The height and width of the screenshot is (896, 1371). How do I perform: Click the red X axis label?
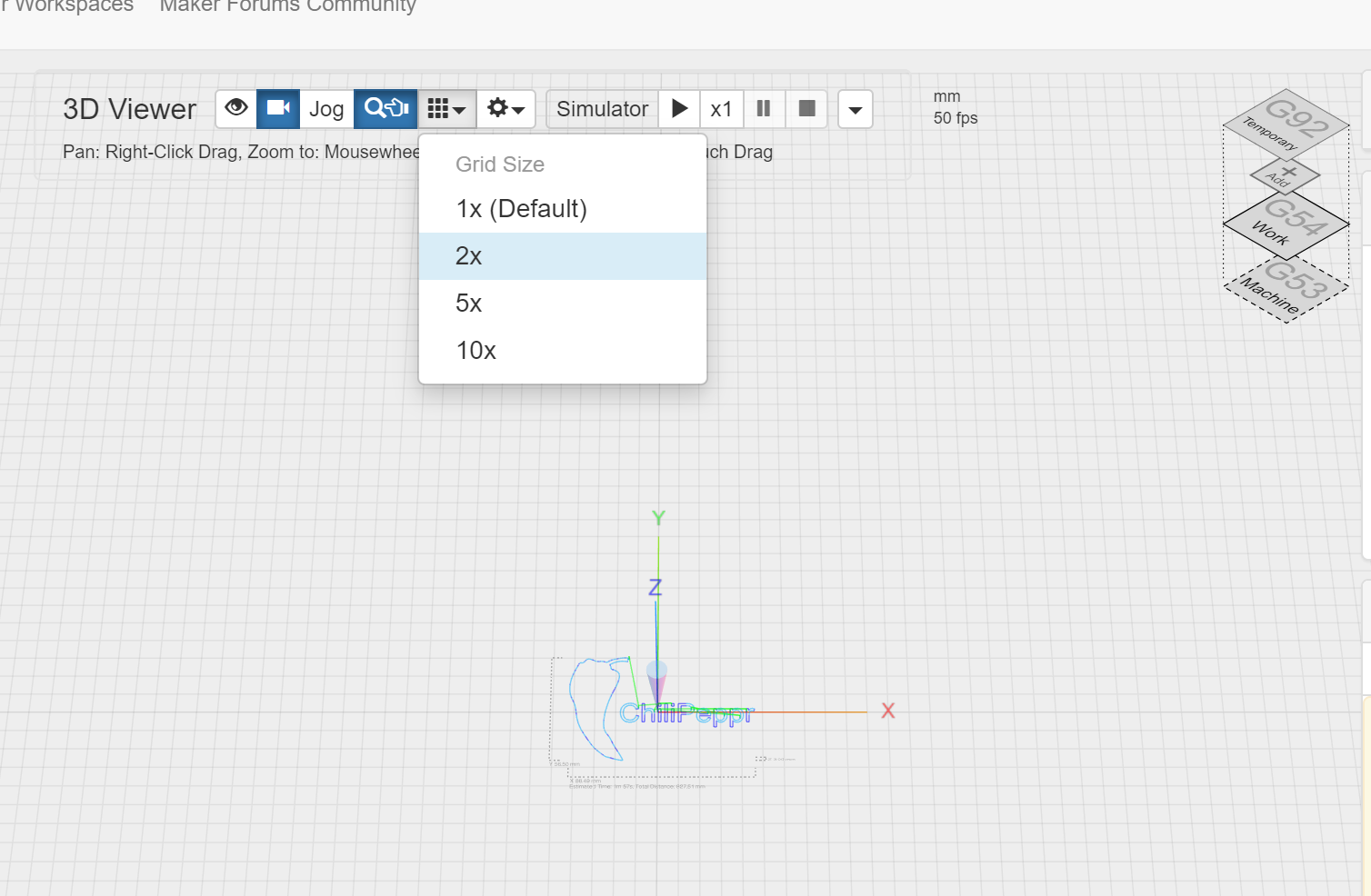tap(888, 711)
